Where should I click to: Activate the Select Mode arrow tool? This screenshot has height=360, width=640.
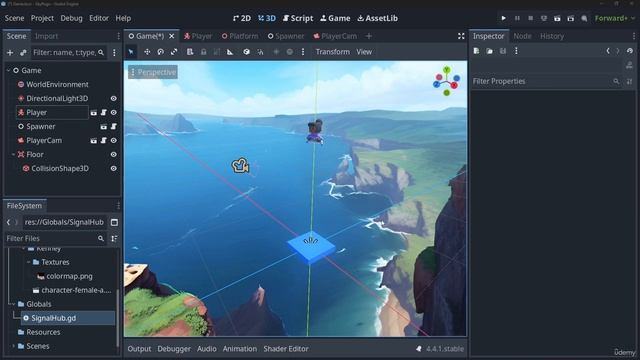[x=131, y=52]
